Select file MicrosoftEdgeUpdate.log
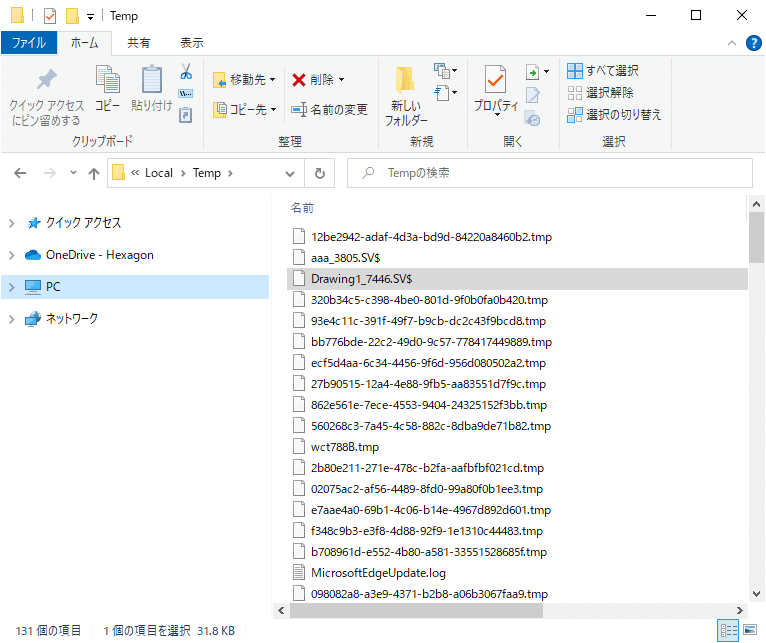Viewport: 766px width, 643px height. coord(378,573)
